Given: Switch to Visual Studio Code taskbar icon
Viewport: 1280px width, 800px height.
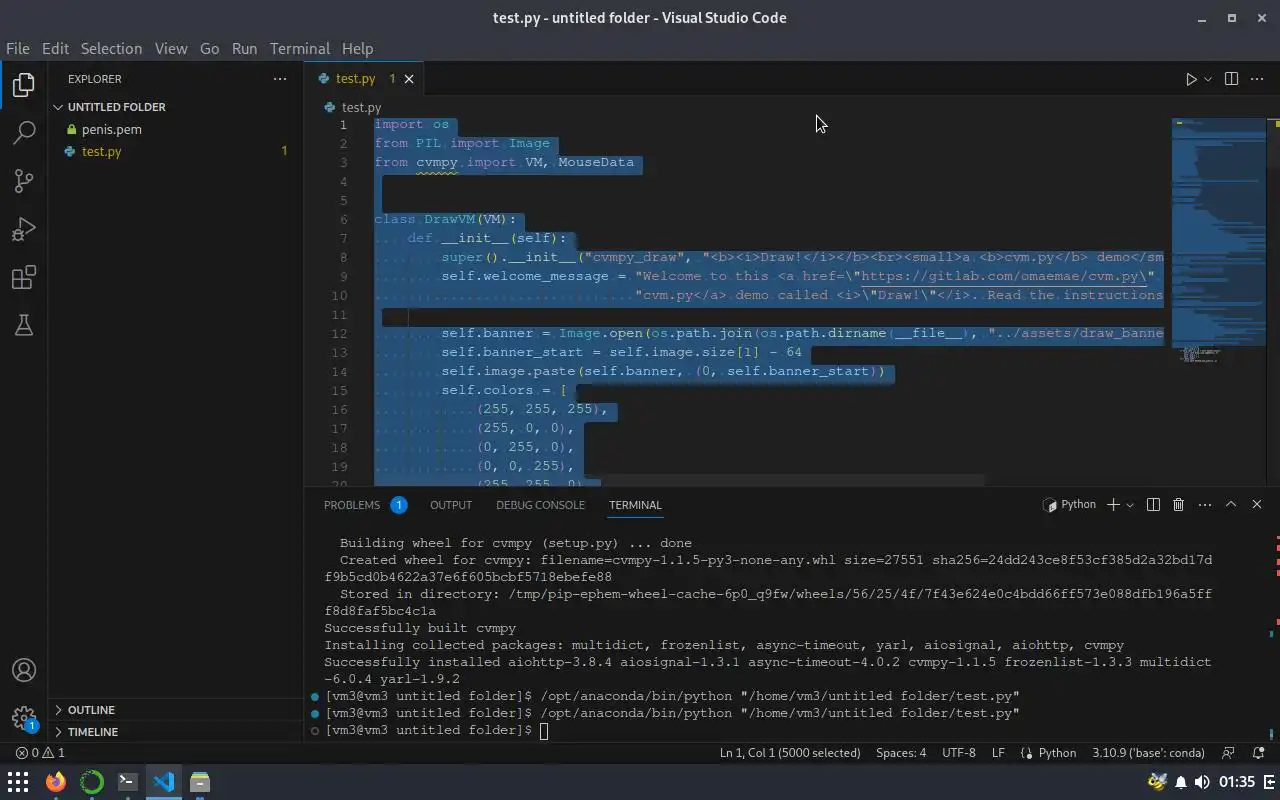Looking at the screenshot, I should point(164,782).
